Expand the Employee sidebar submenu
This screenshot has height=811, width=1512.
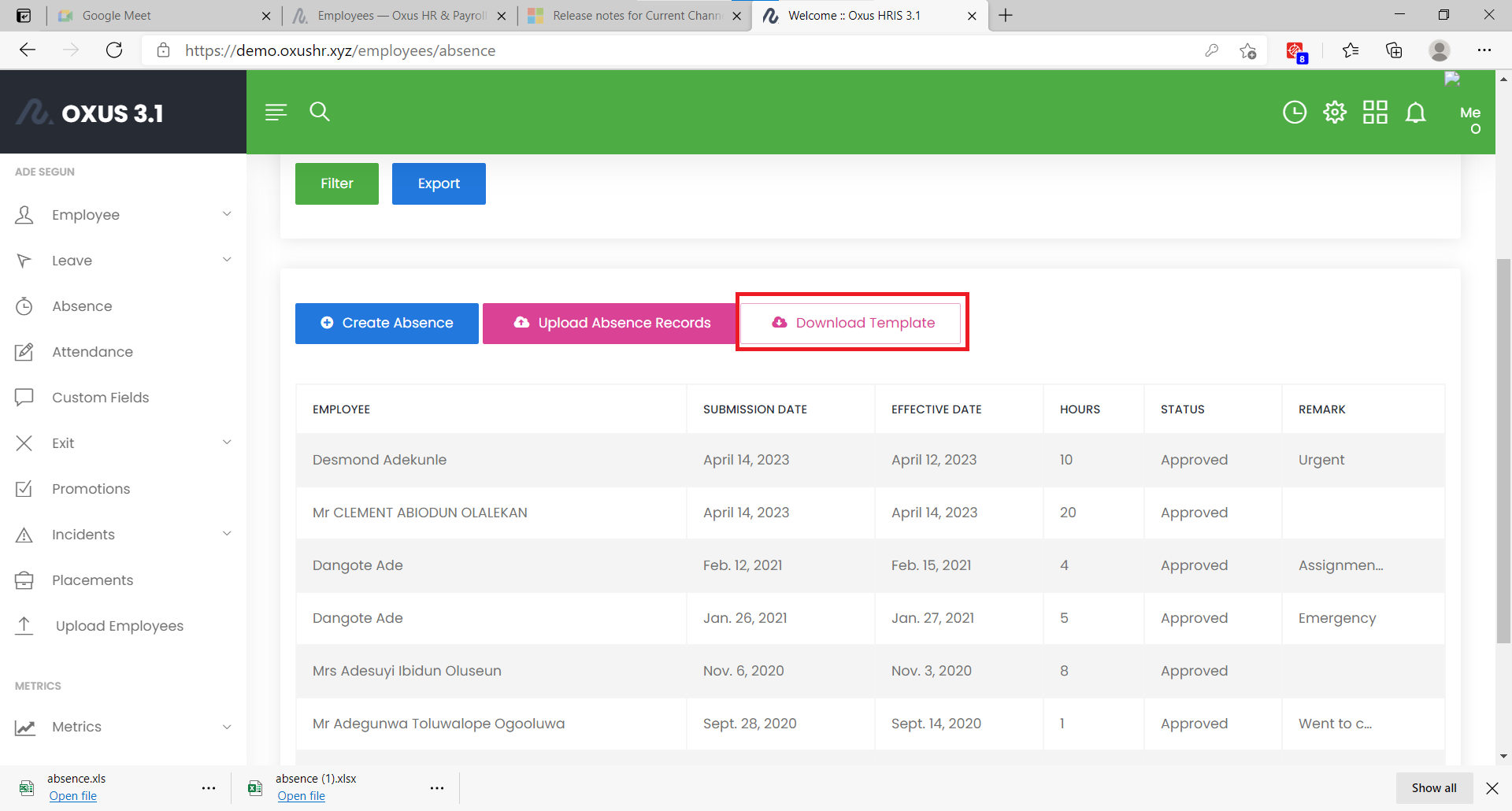point(227,214)
